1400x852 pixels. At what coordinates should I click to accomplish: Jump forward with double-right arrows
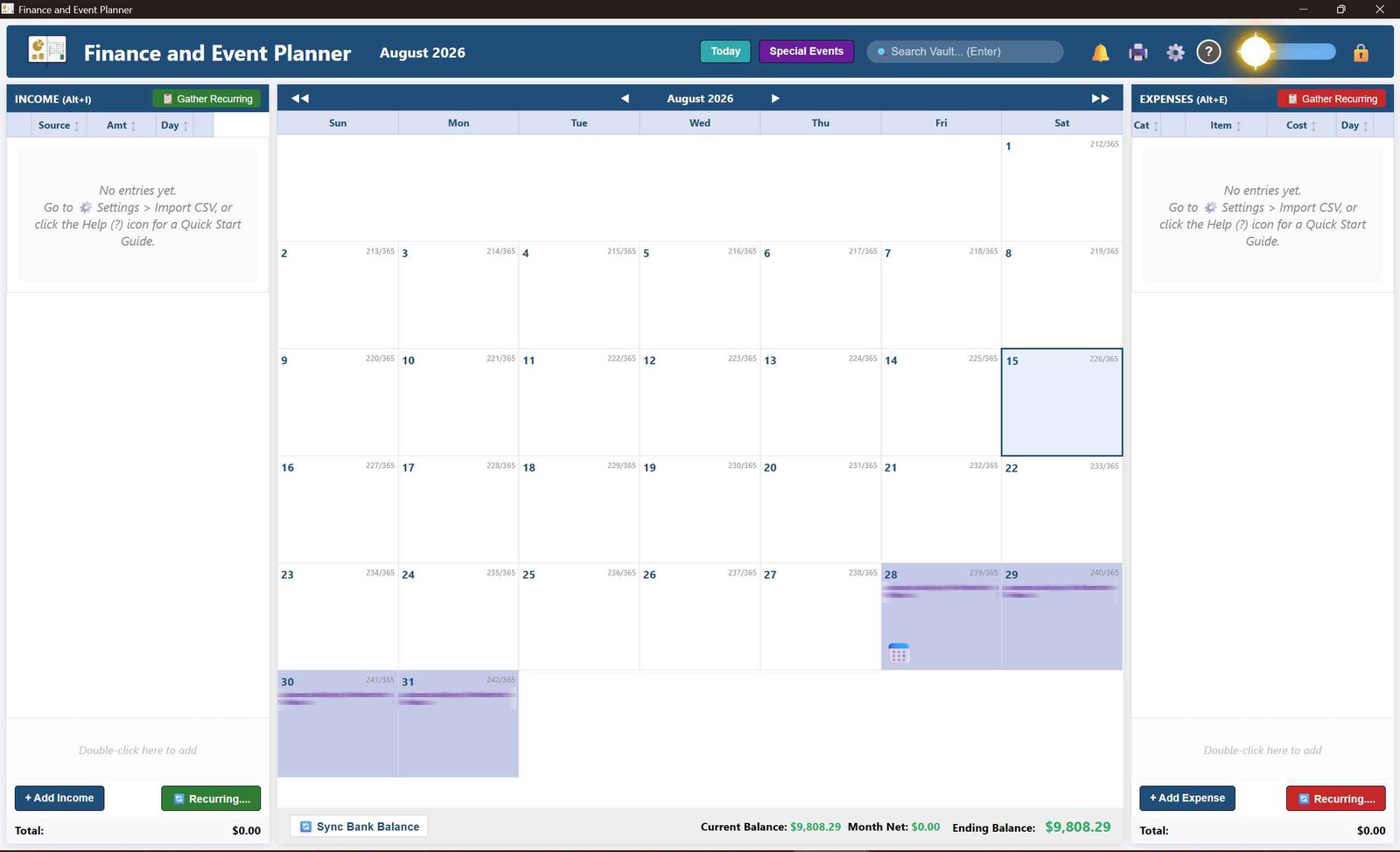1100,99
